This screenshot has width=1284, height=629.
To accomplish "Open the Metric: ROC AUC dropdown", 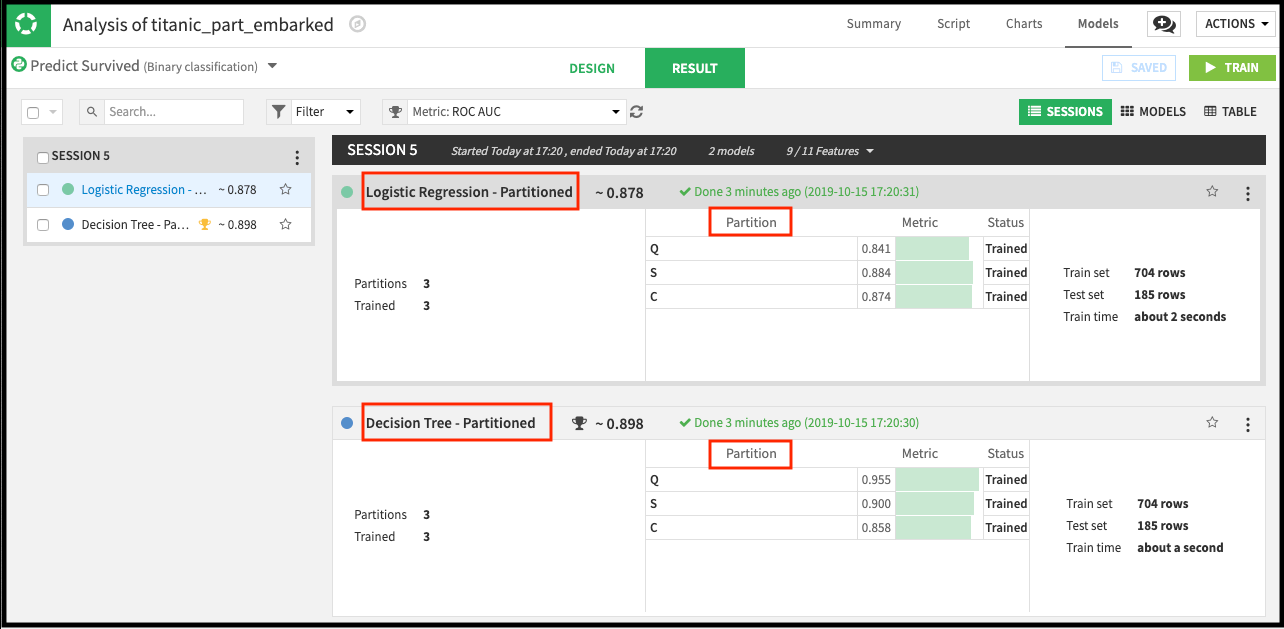I will point(504,112).
